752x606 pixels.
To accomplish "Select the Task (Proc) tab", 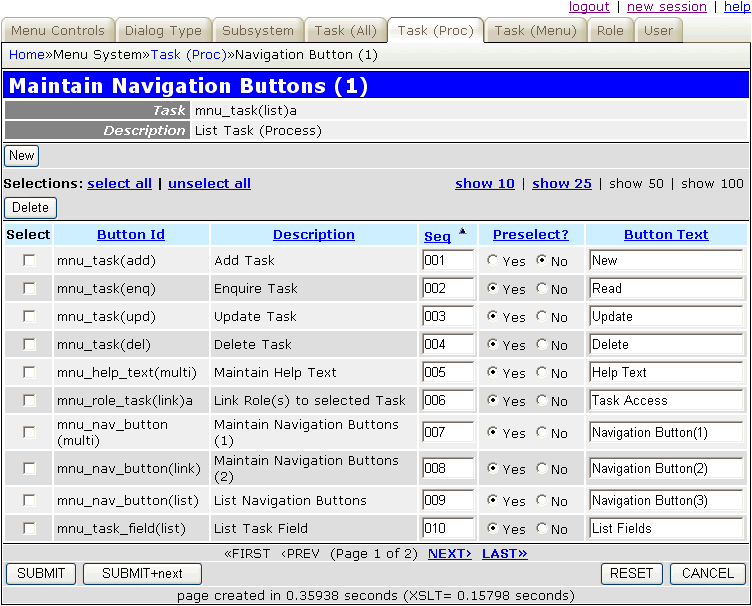I will click(435, 31).
